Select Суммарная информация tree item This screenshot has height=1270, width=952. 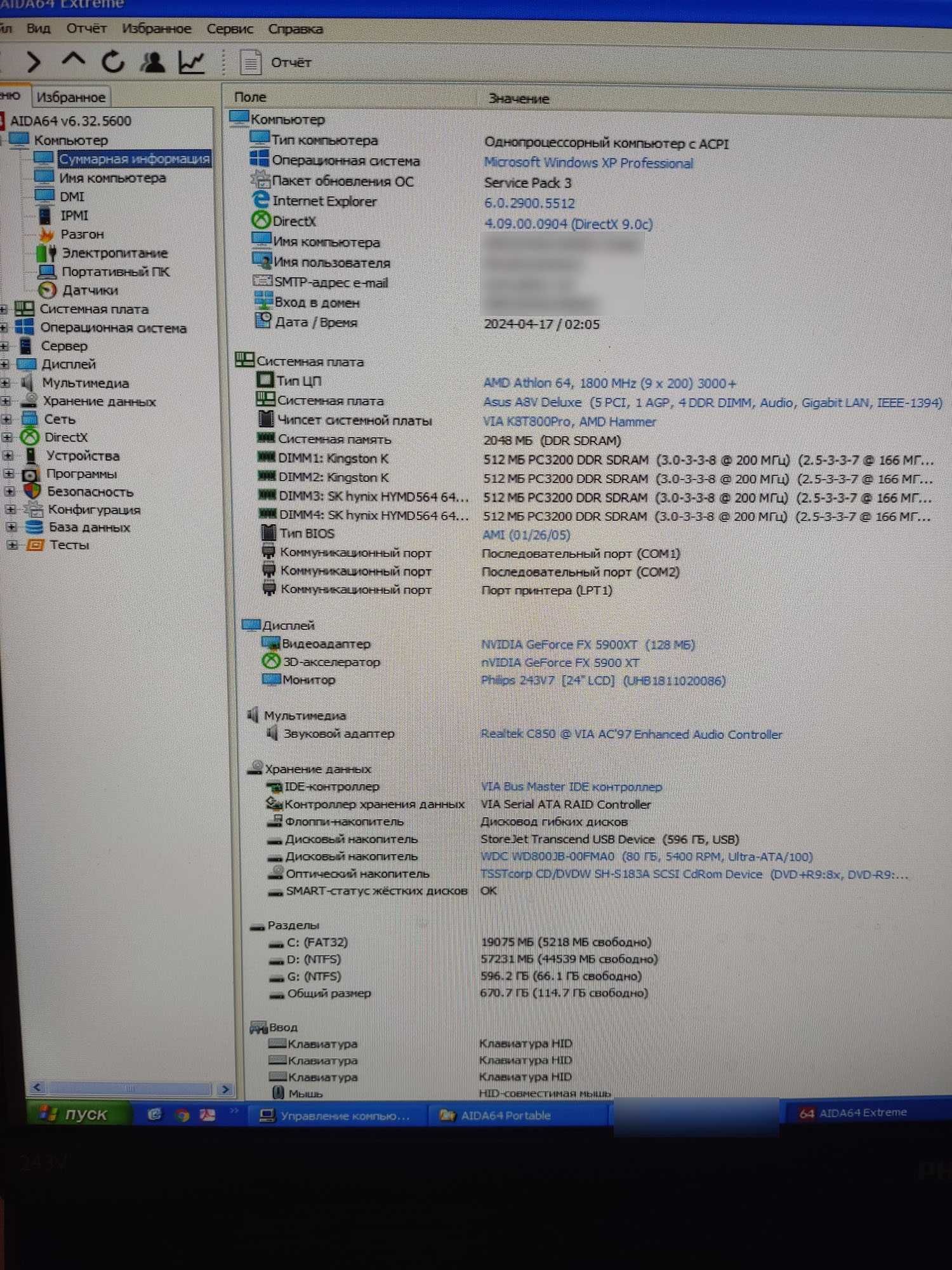[x=134, y=159]
